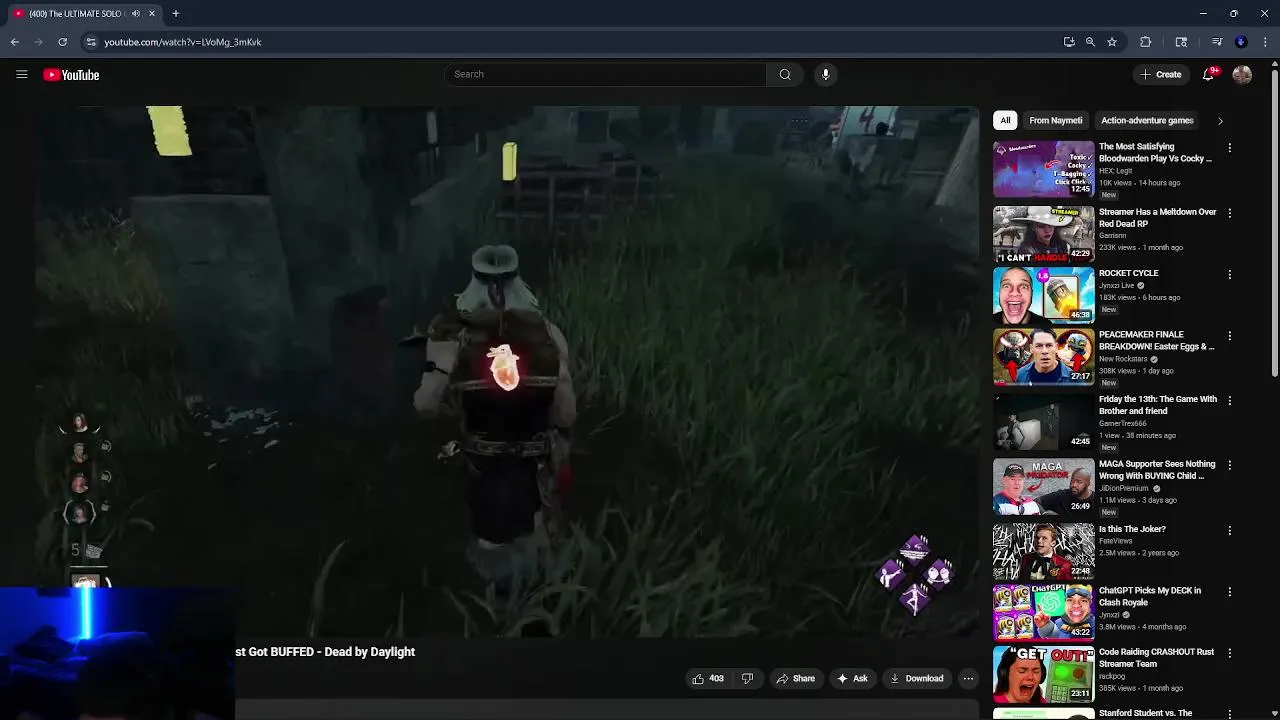
Task: Click thumbnail of 'Is this The Joker?'
Action: (1043, 551)
